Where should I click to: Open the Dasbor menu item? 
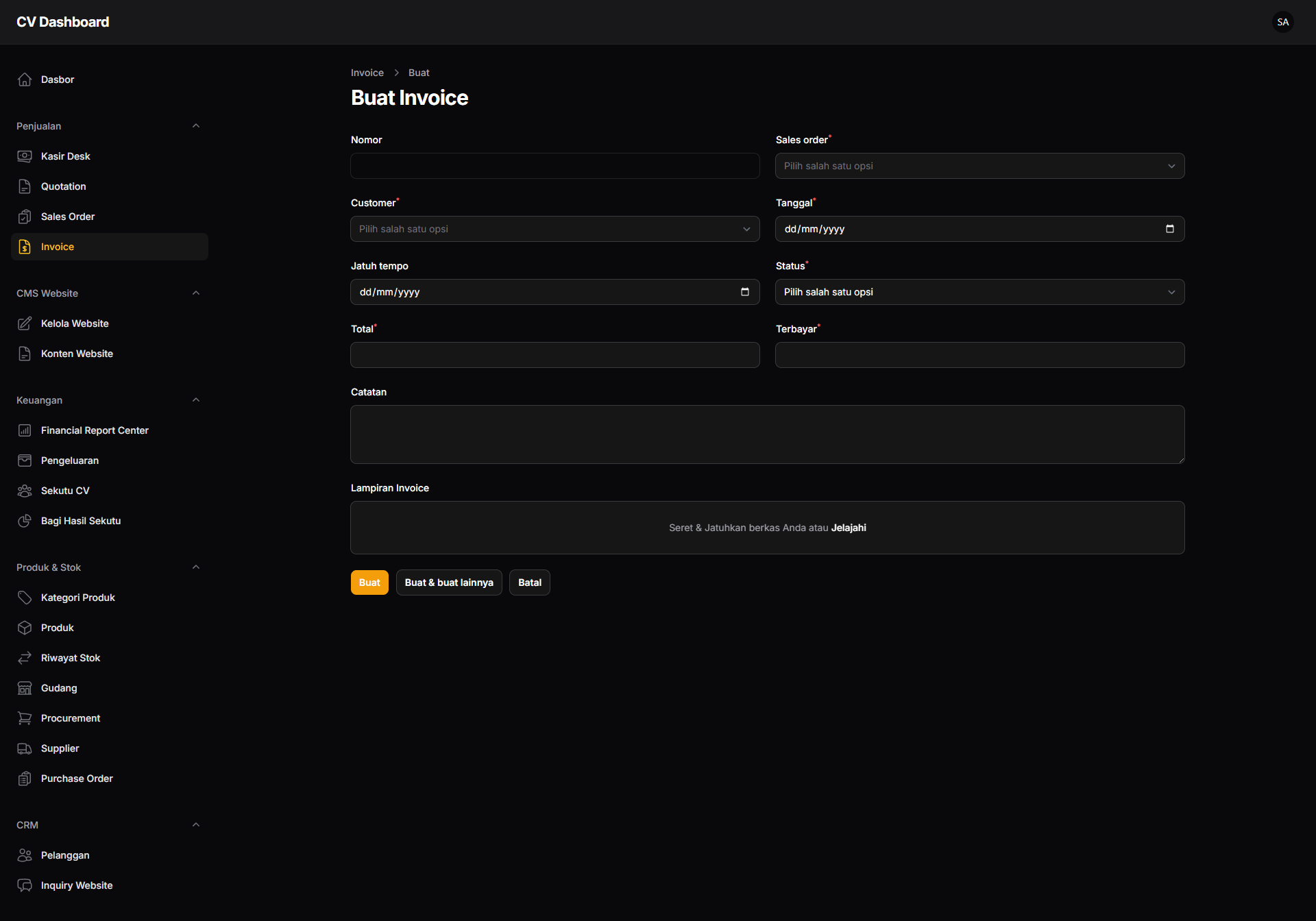57,79
